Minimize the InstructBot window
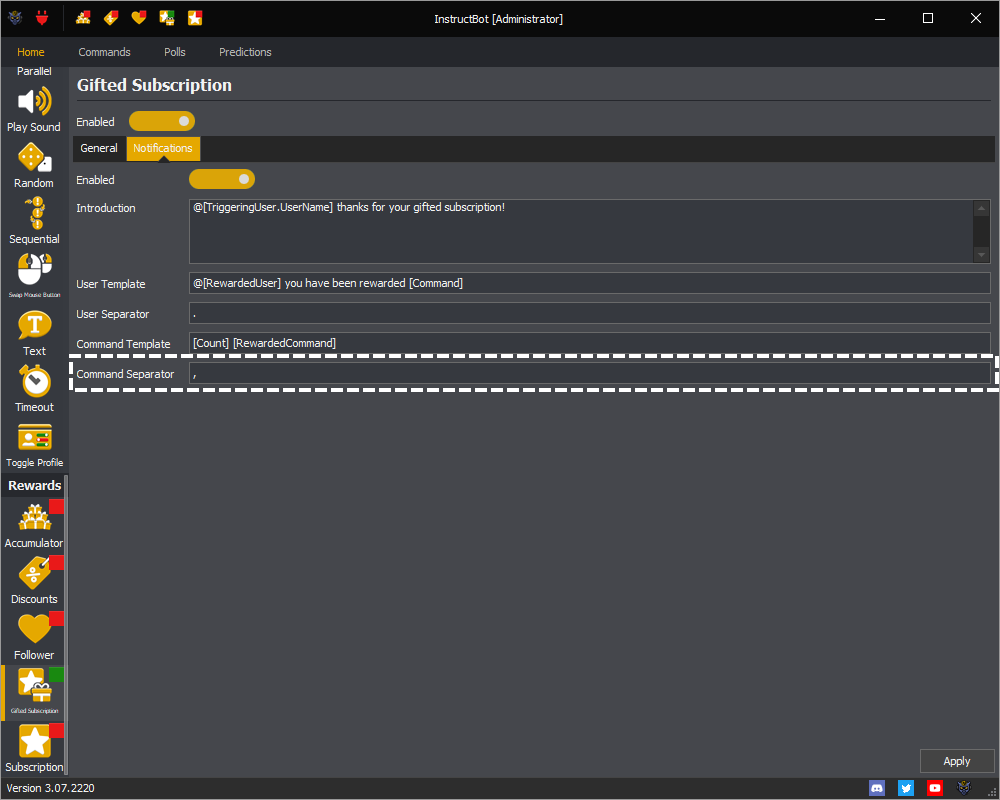This screenshot has width=1000, height=800. click(x=880, y=19)
